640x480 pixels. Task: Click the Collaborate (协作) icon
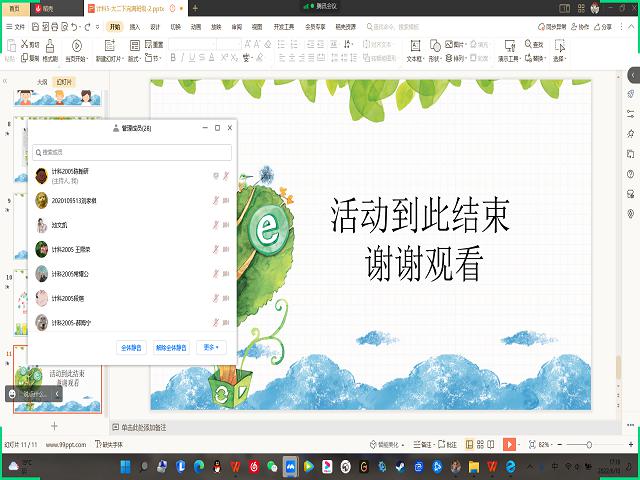[580, 27]
